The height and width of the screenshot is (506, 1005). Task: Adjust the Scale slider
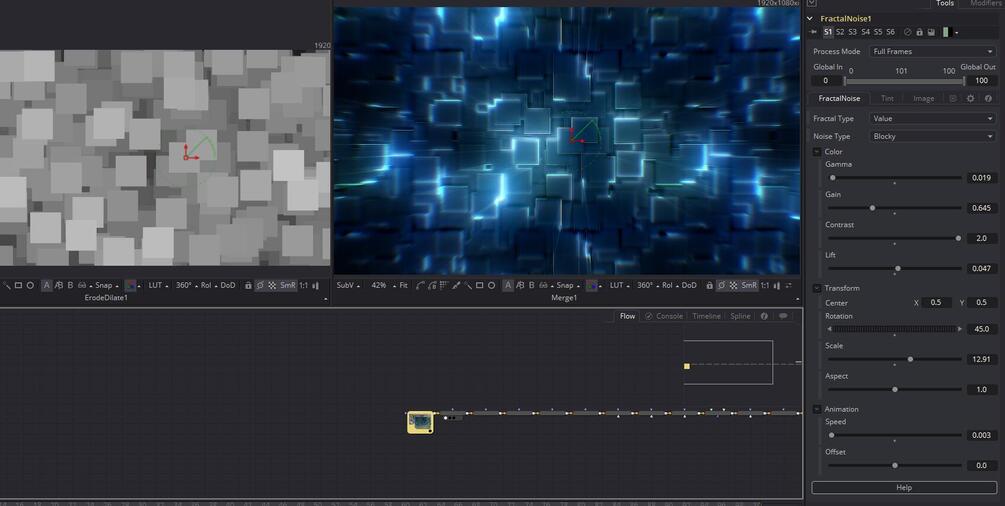click(895, 359)
